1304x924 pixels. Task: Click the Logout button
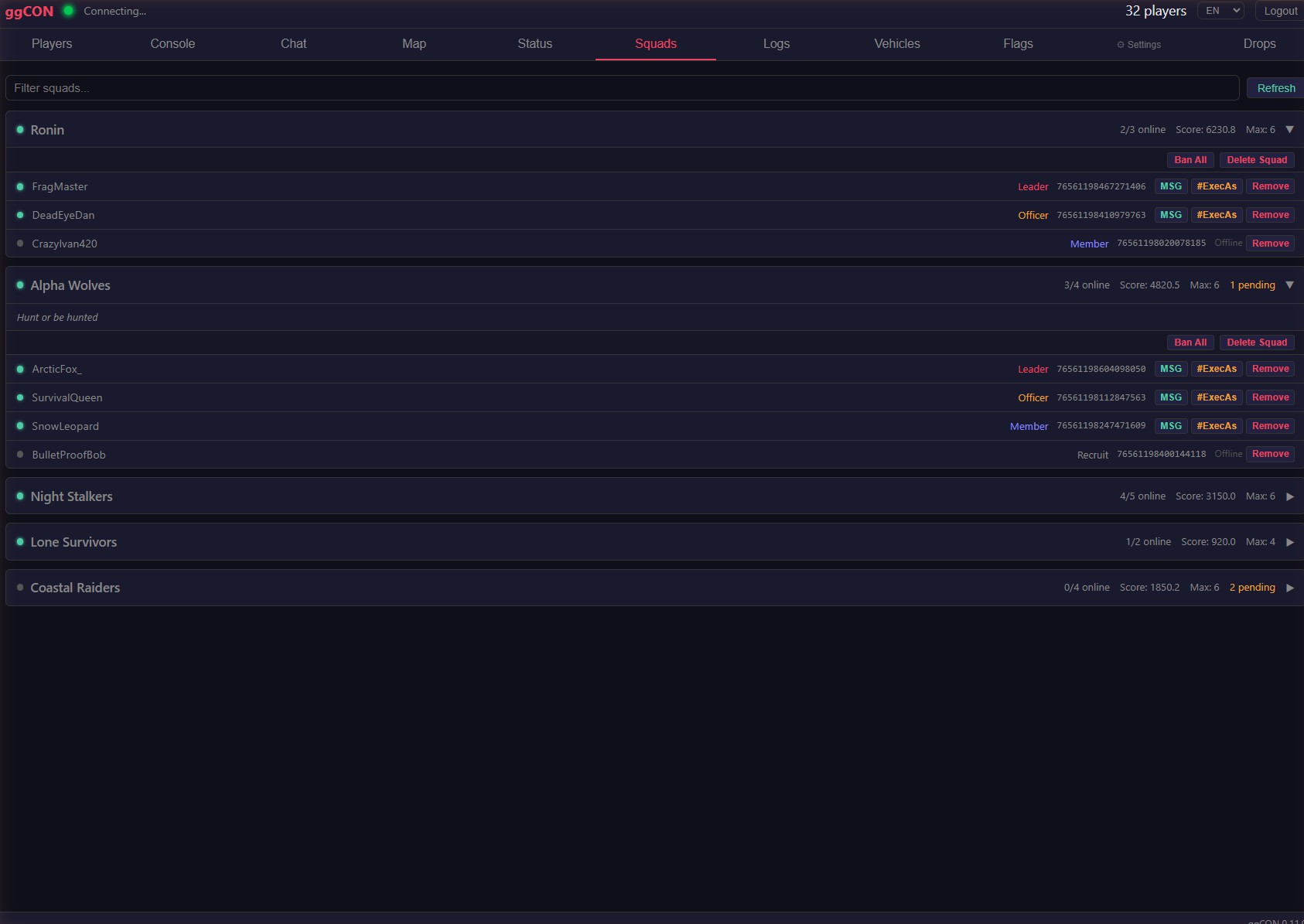point(1280,11)
